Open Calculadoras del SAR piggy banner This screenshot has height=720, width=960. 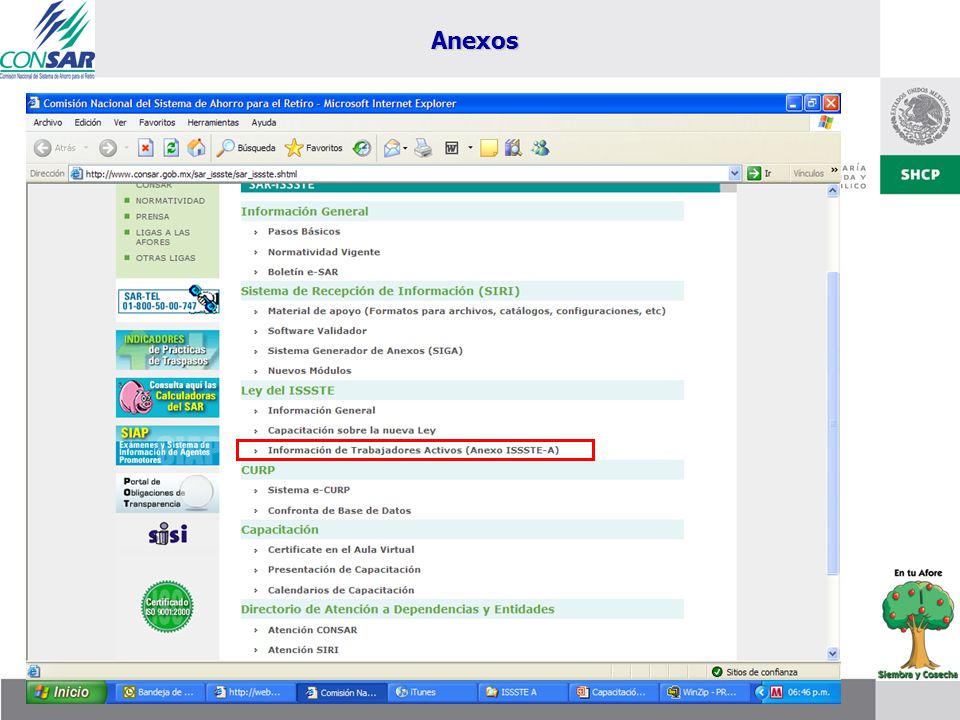point(168,397)
